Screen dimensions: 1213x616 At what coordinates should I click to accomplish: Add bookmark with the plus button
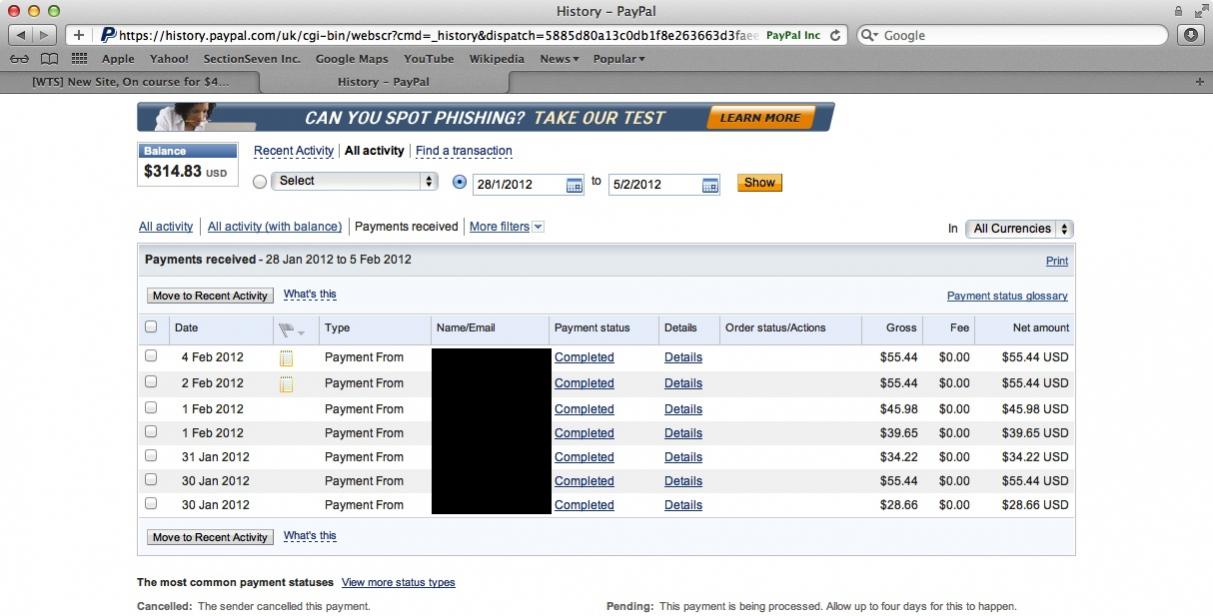point(79,35)
